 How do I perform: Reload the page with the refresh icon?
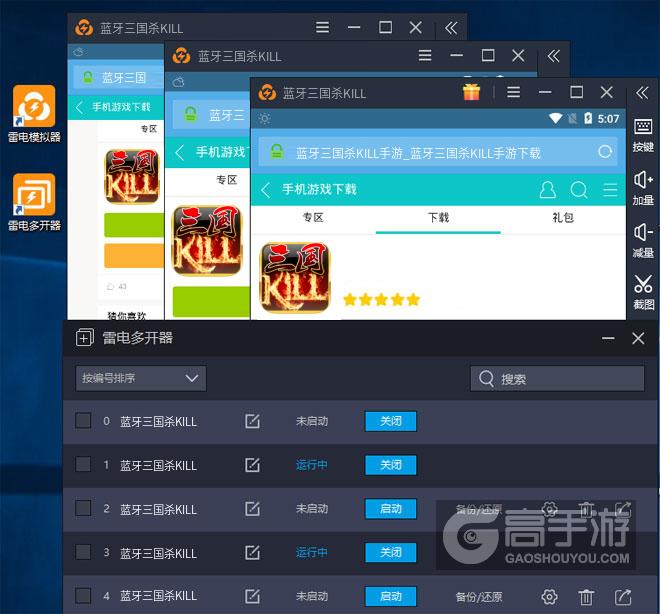605,152
